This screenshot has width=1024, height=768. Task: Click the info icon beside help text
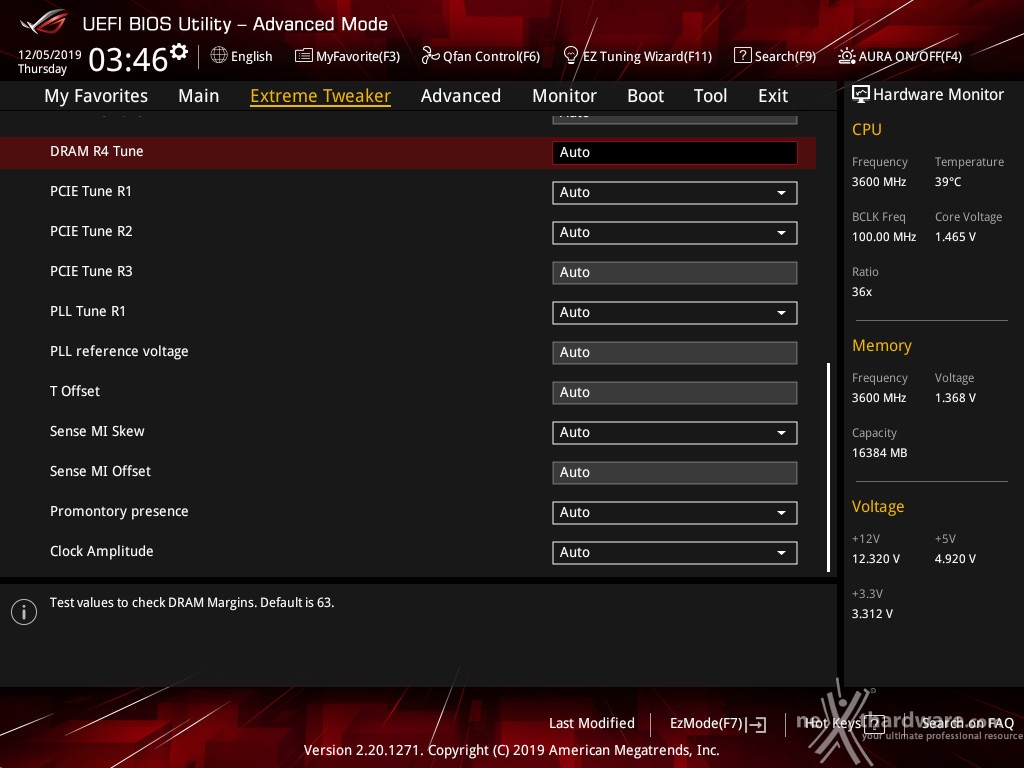pos(24,612)
